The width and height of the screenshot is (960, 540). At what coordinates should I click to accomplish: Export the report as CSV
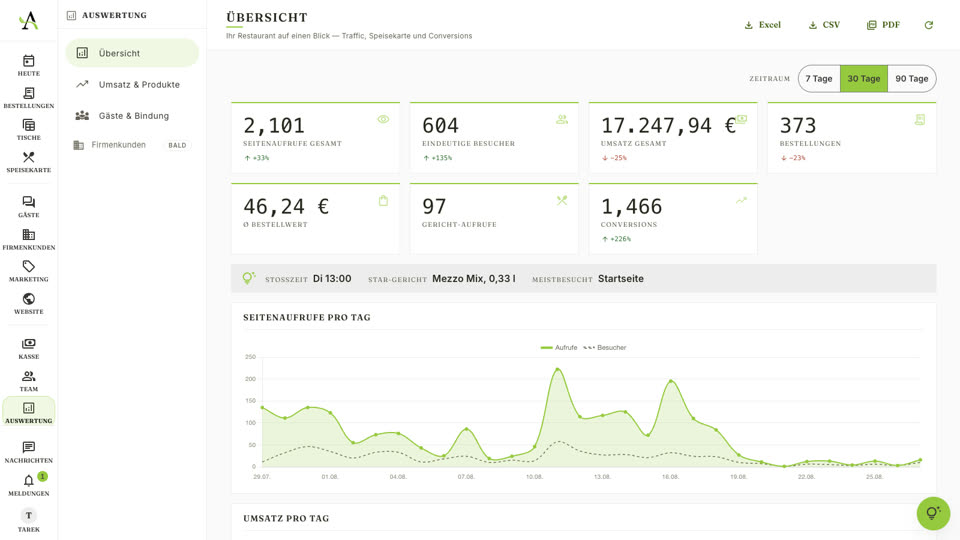824,25
